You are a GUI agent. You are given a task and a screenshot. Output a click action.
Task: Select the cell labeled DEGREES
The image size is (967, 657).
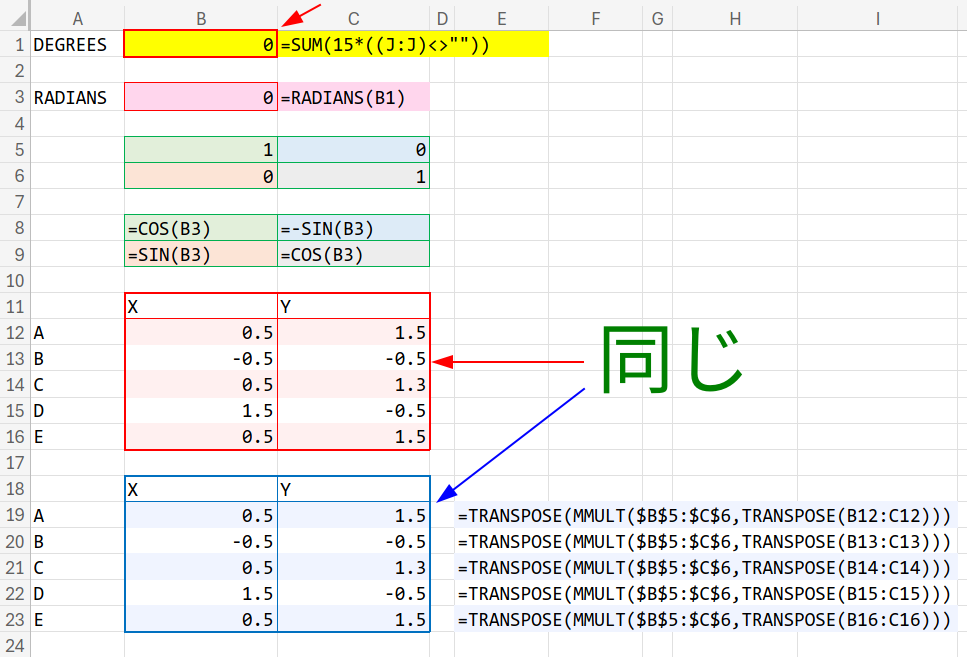click(x=70, y=45)
